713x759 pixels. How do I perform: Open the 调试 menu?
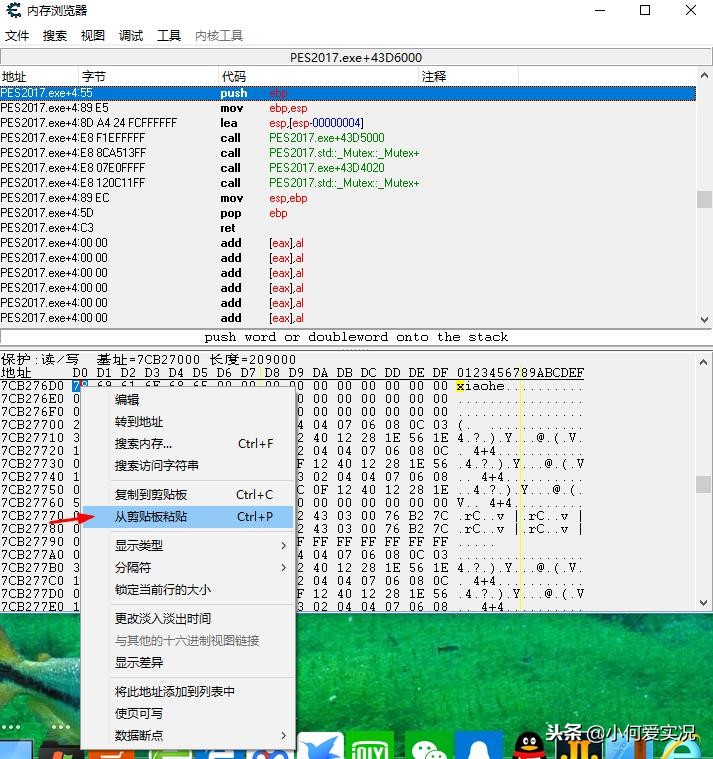(x=131, y=36)
